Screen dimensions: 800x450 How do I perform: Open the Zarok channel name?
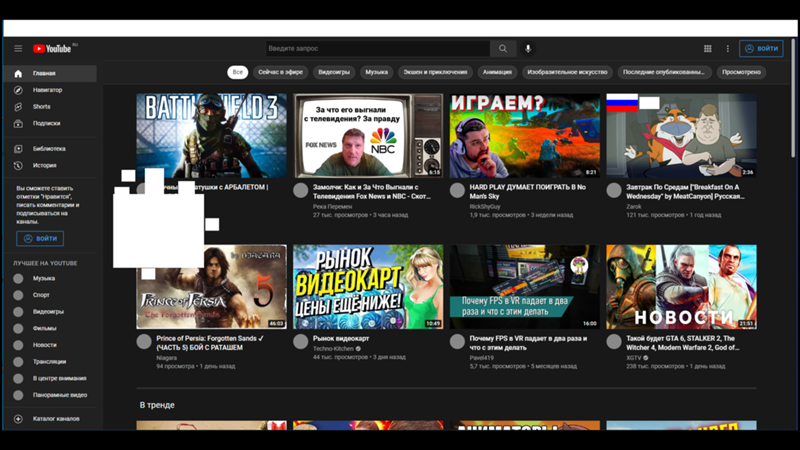point(634,207)
